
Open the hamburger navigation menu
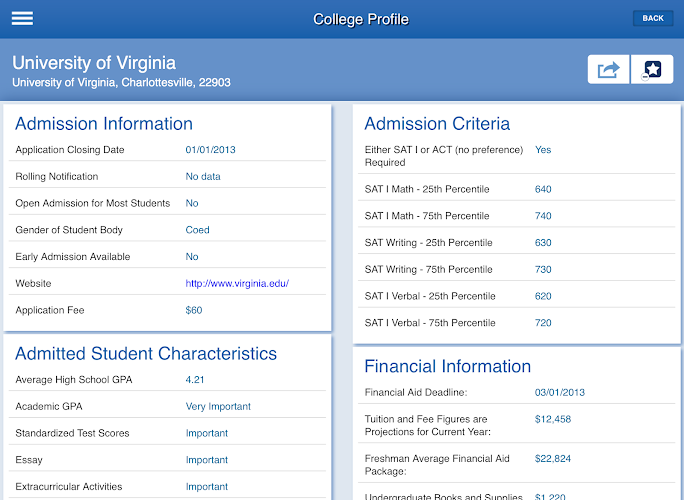(22, 19)
